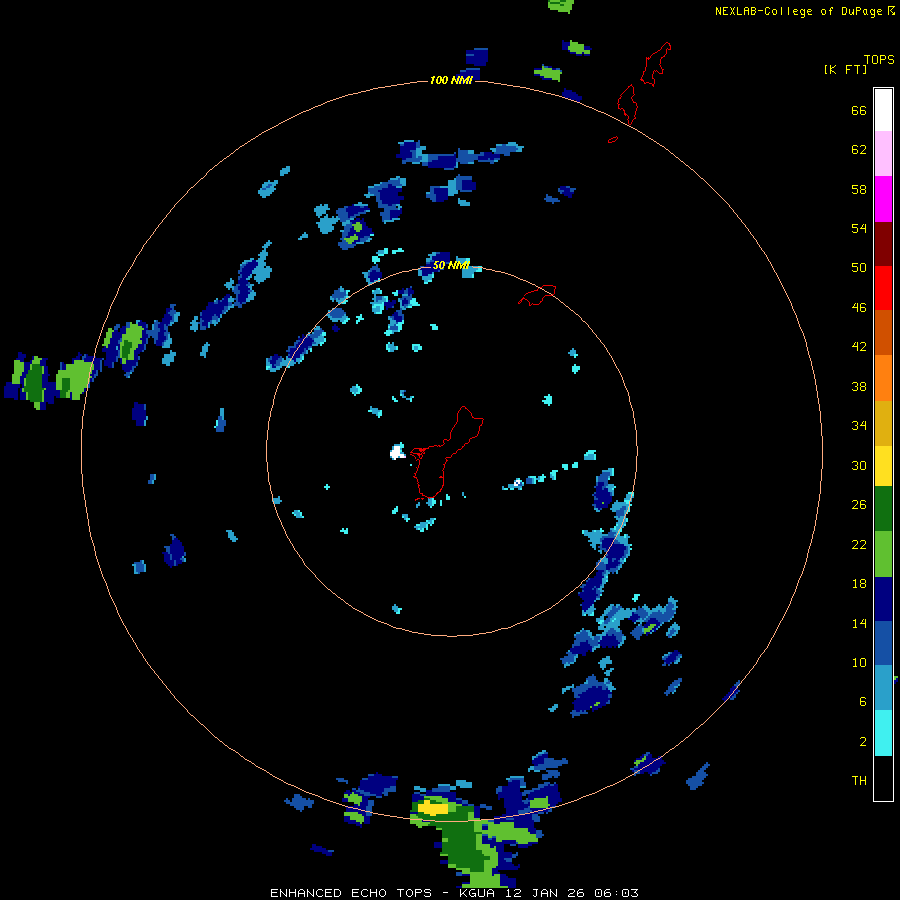The height and width of the screenshot is (900, 900).
Task: Click the 30 scale label
Action: pos(859,465)
